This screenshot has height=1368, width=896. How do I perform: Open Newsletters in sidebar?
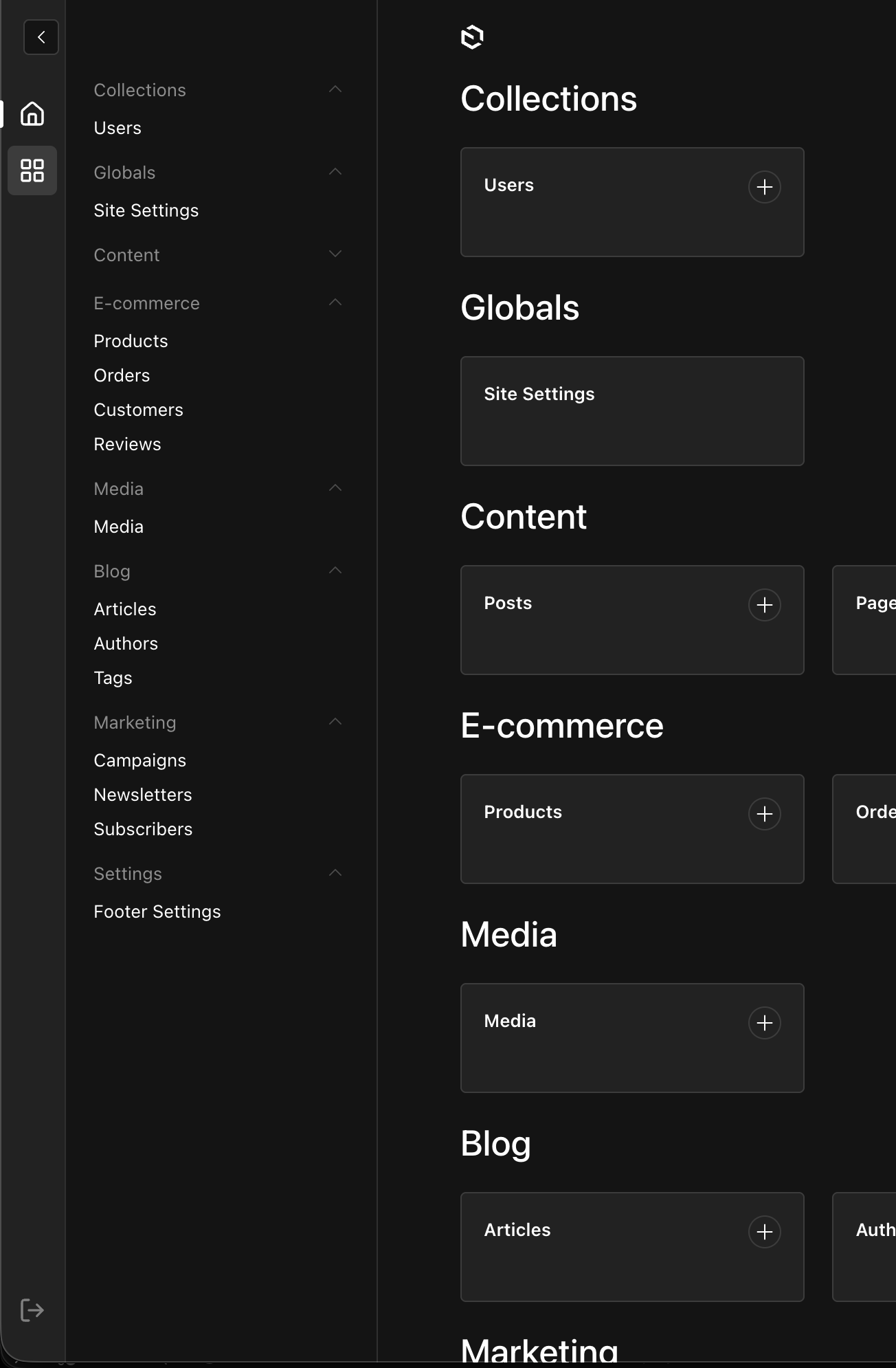pyautogui.click(x=143, y=795)
